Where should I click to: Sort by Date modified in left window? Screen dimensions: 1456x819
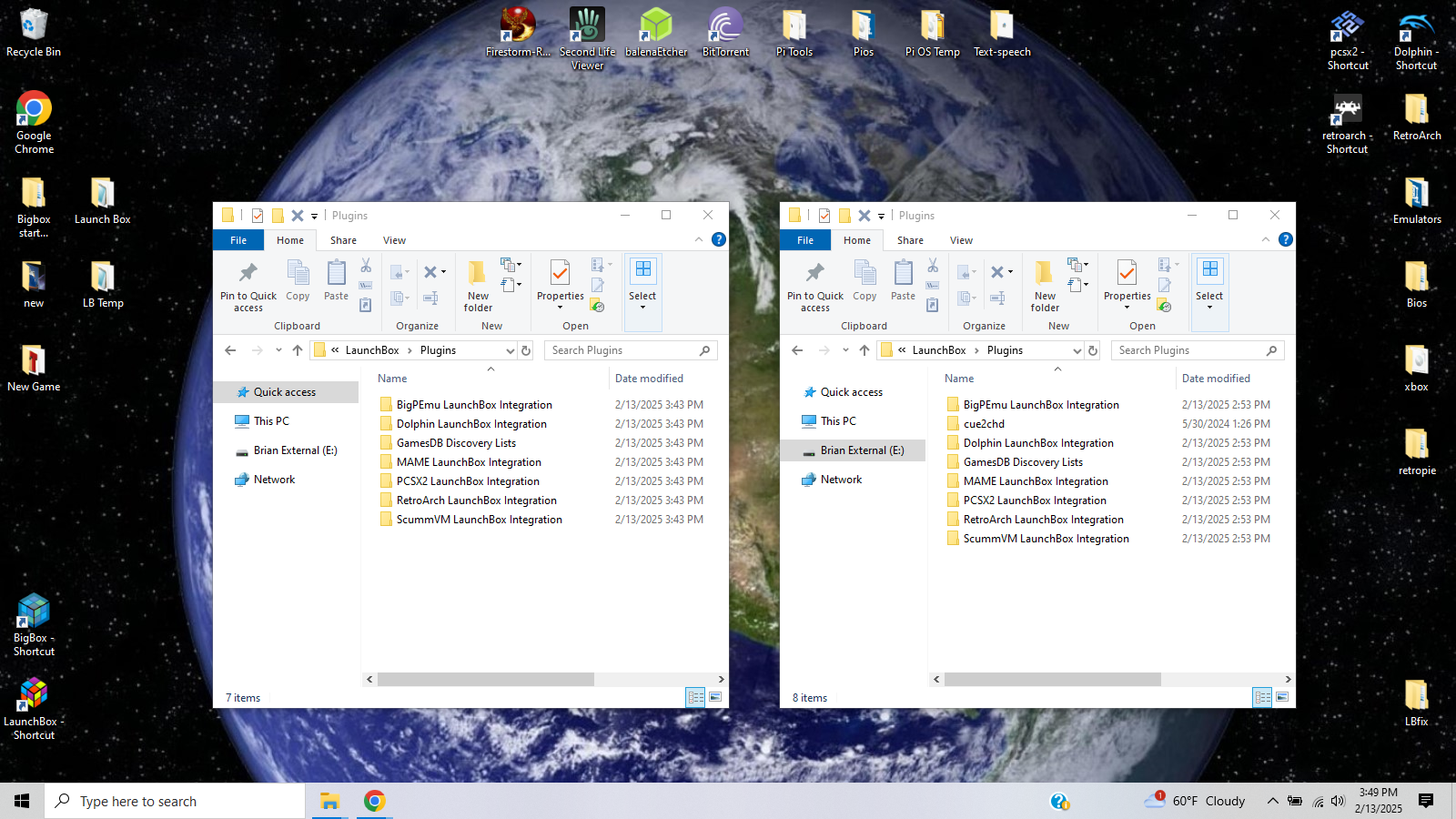pyautogui.click(x=649, y=379)
